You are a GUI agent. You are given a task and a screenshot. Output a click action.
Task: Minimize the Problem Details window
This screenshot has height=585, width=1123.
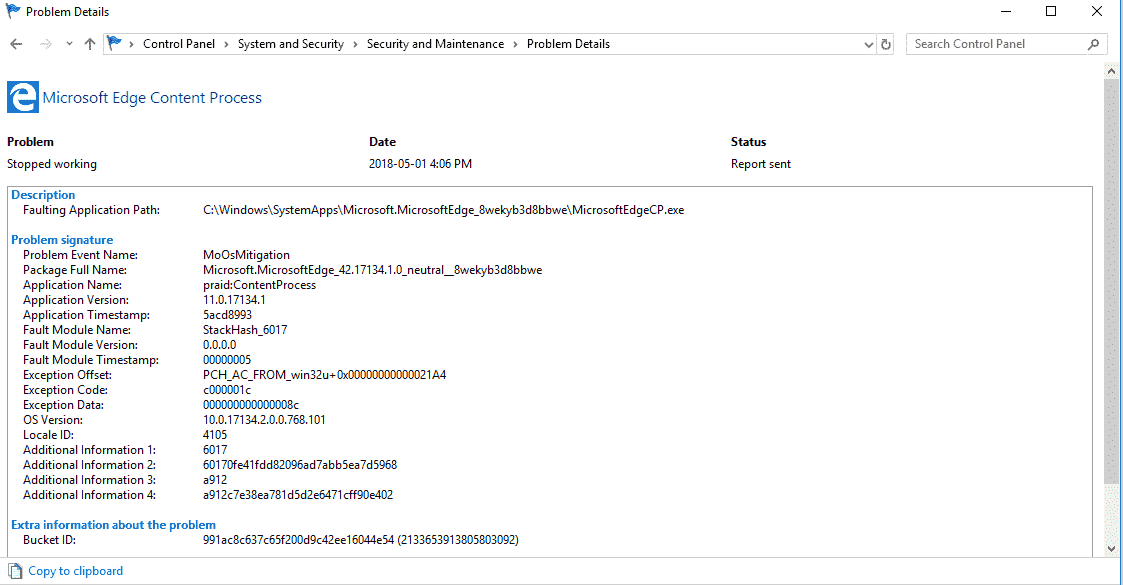click(1006, 11)
